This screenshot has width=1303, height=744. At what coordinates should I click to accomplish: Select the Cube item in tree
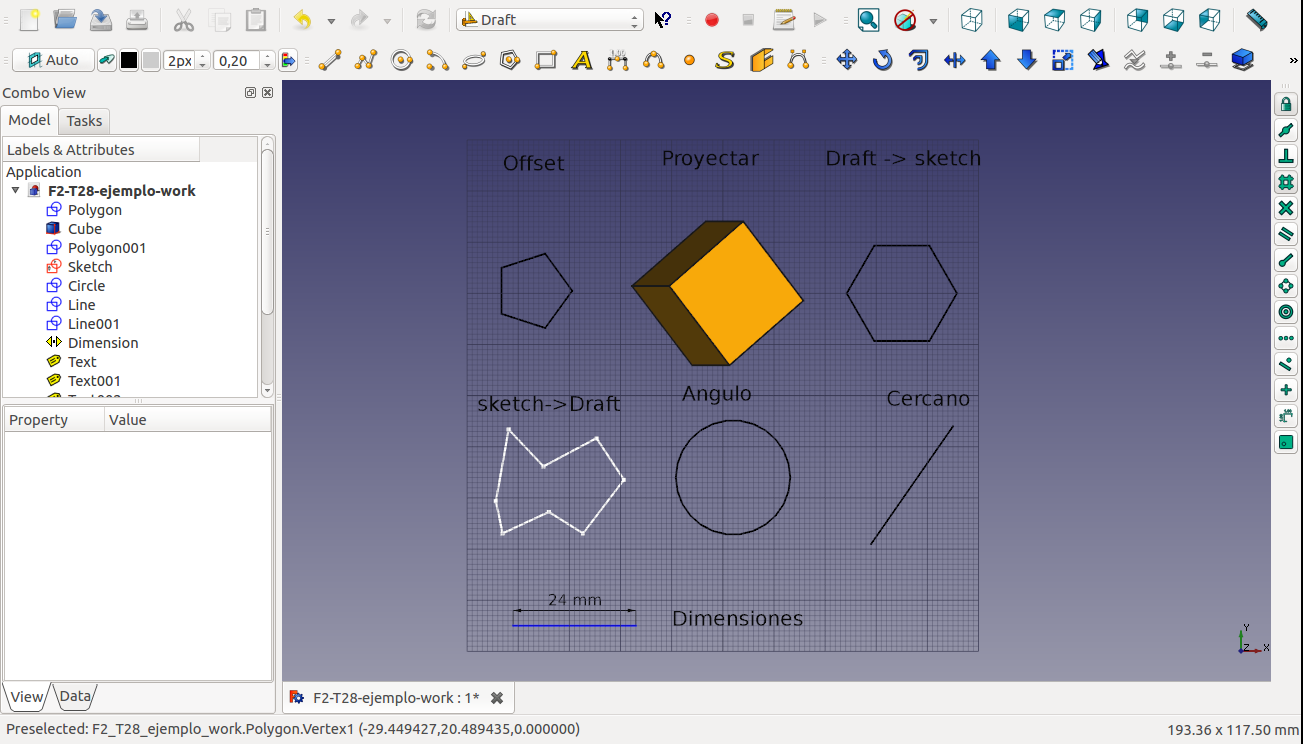pos(84,229)
